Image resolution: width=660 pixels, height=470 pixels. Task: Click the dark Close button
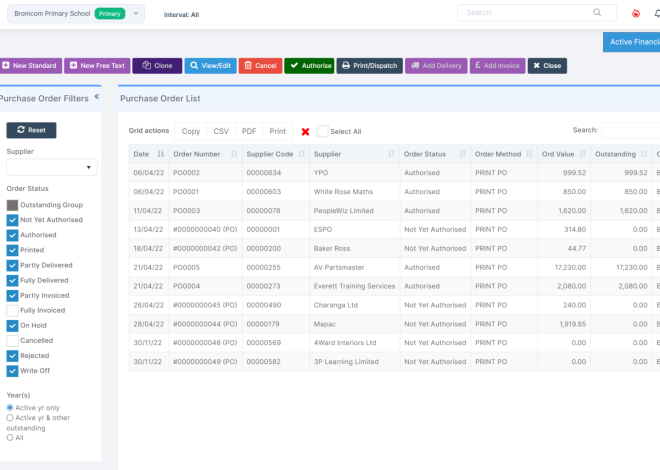pyautogui.click(x=547, y=66)
